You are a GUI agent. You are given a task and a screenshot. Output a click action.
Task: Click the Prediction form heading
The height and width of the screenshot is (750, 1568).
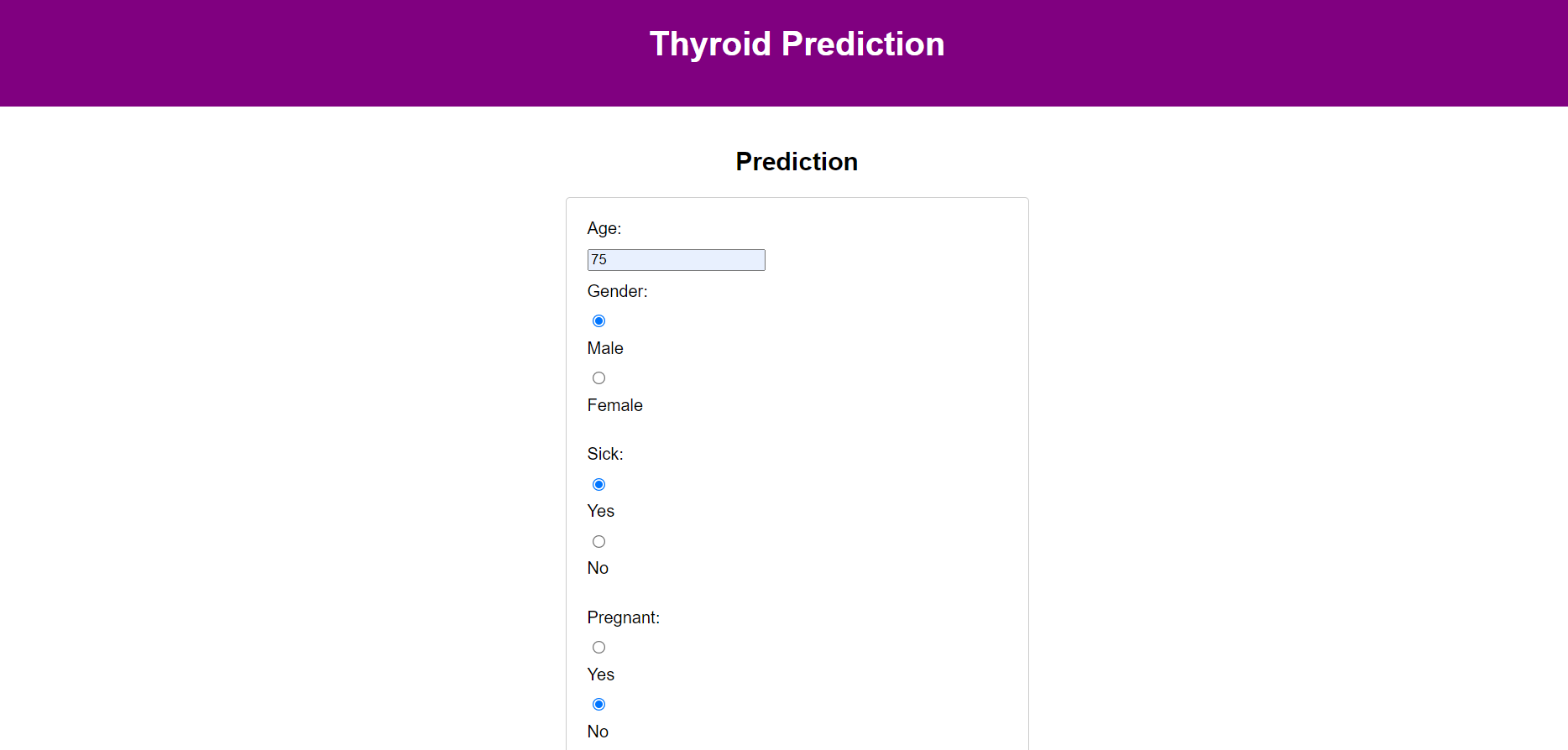tap(797, 161)
